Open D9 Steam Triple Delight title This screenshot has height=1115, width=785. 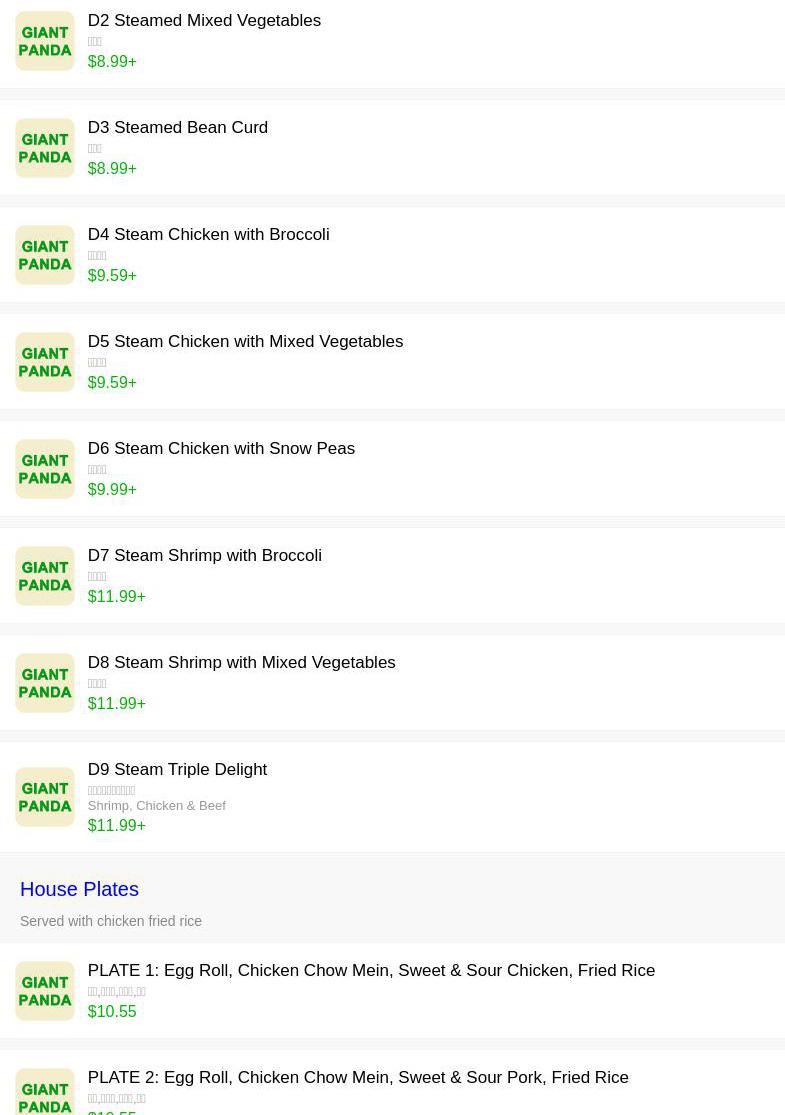tap(177, 770)
